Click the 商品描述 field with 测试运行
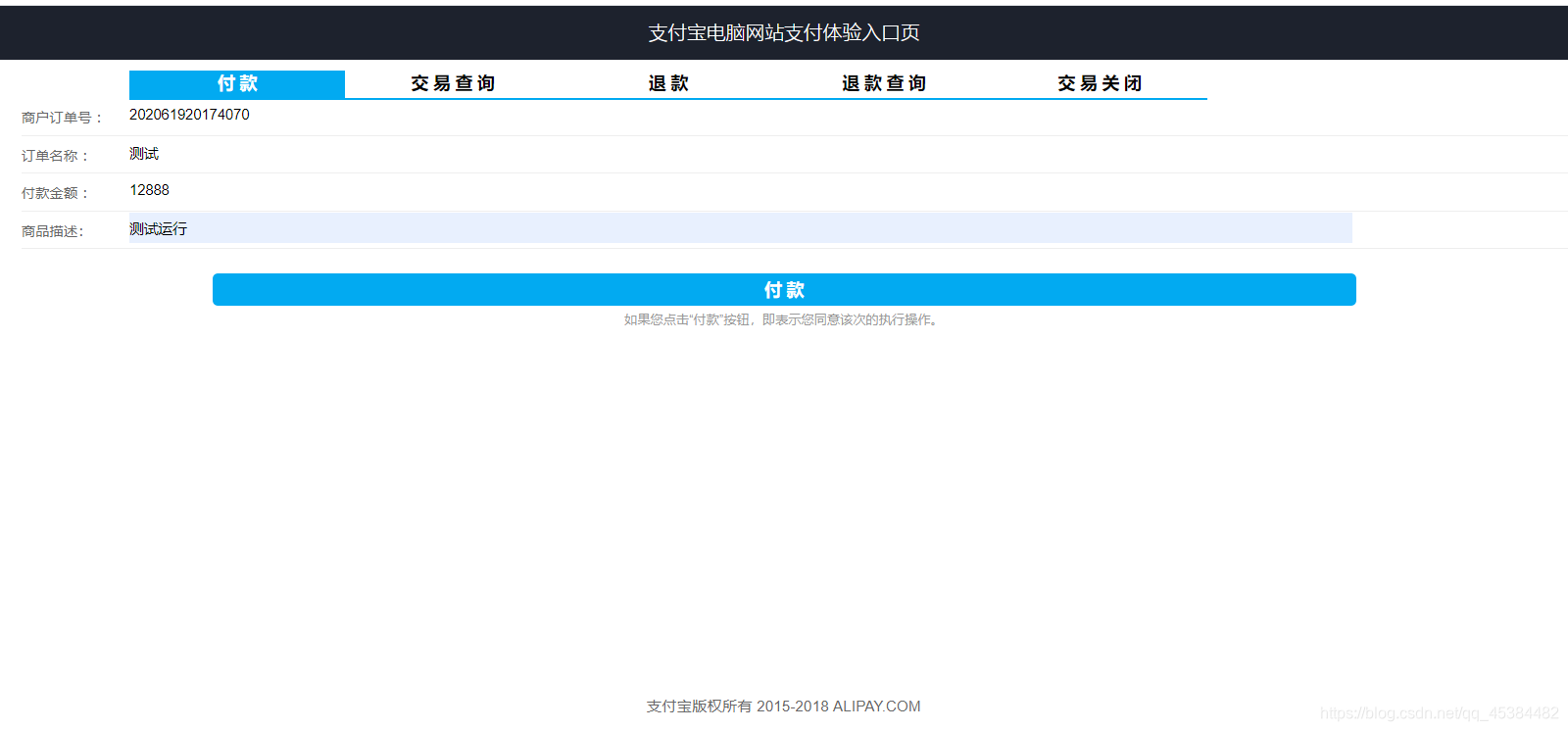This screenshot has height=731, width=1568. pyautogui.click(x=741, y=228)
